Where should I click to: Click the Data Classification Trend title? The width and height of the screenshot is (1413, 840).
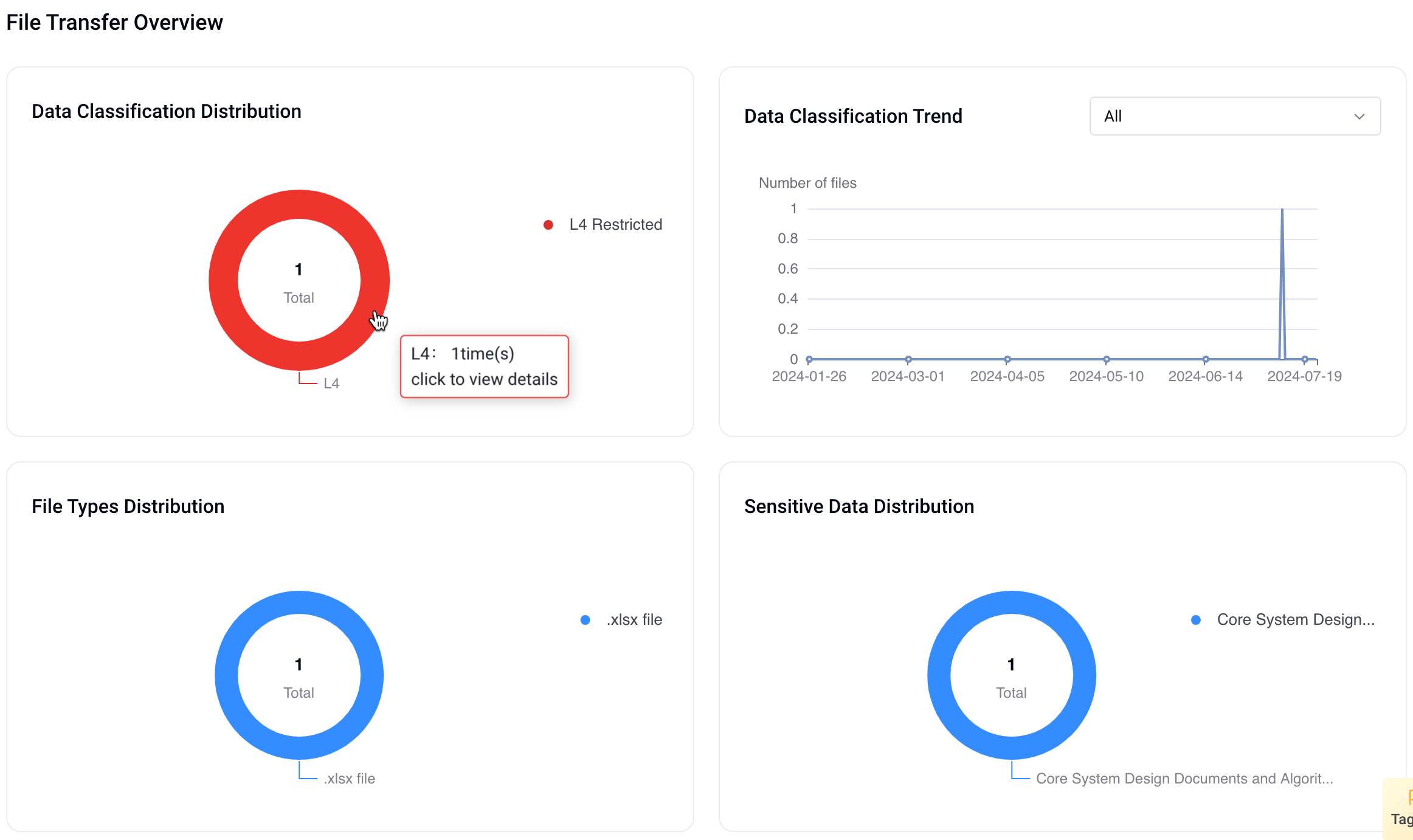(x=853, y=116)
